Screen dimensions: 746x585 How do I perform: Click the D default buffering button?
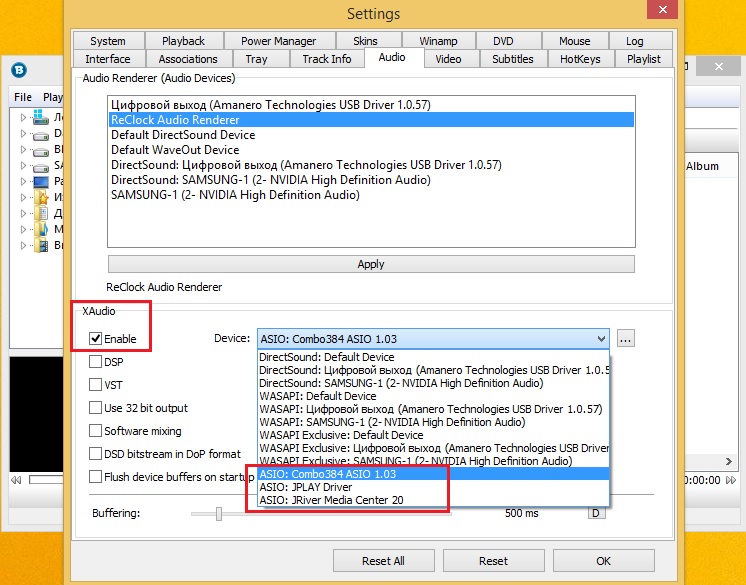coord(597,513)
